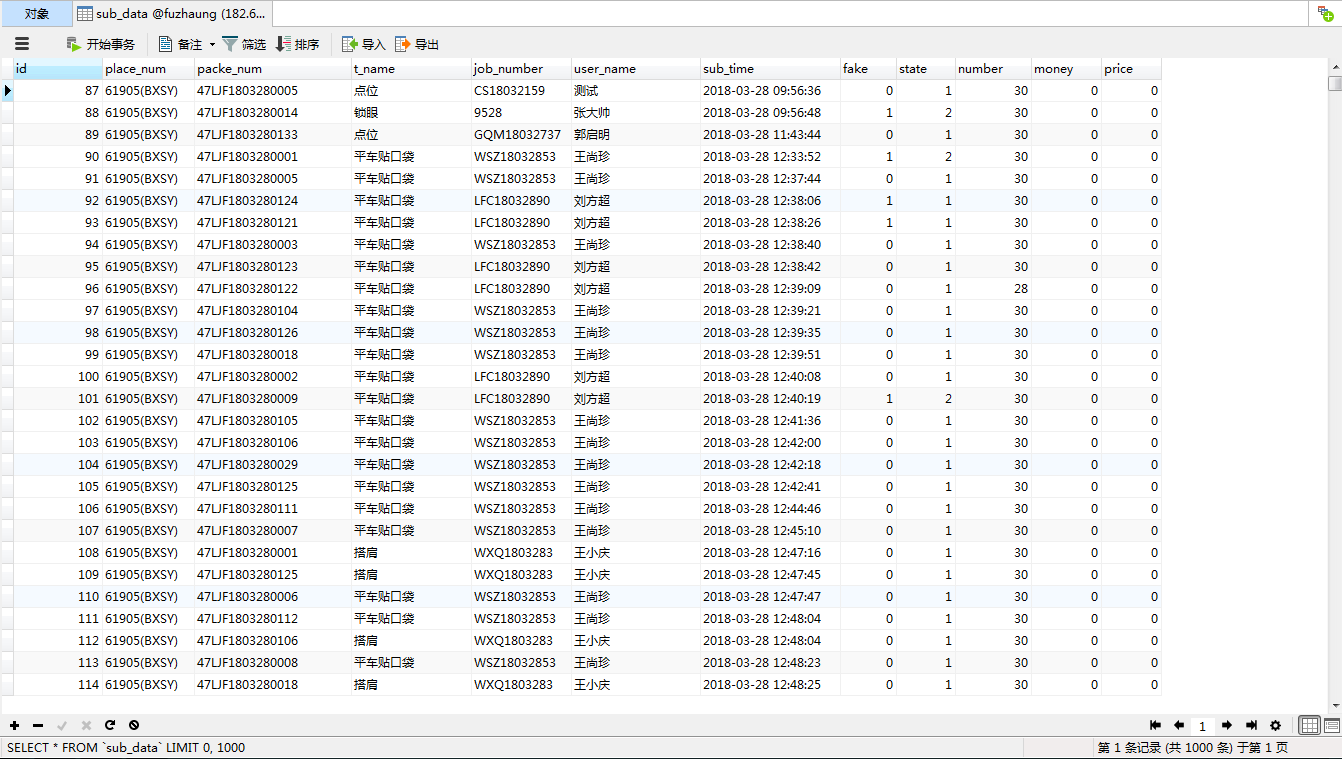Click packe_num cell 47LJF1803280112
The width and height of the screenshot is (1342, 759).
tap(273, 619)
